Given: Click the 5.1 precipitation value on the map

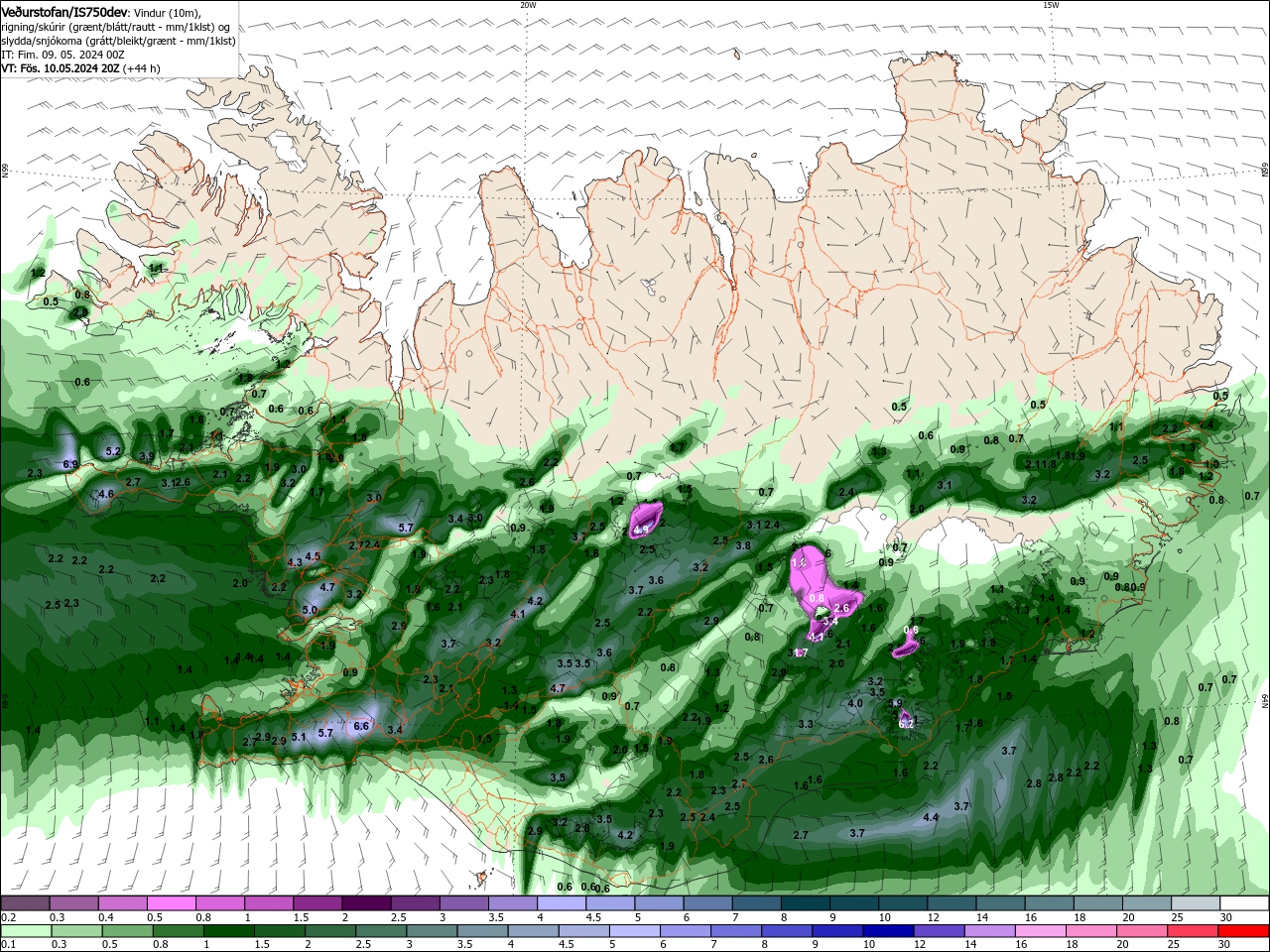Looking at the screenshot, I should click(299, 737).
